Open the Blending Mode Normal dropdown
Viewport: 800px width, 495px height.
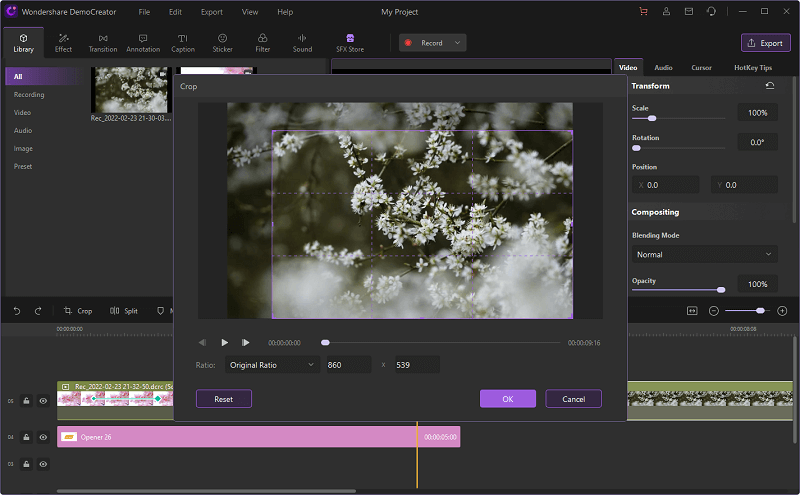click(x=704, y=255)
